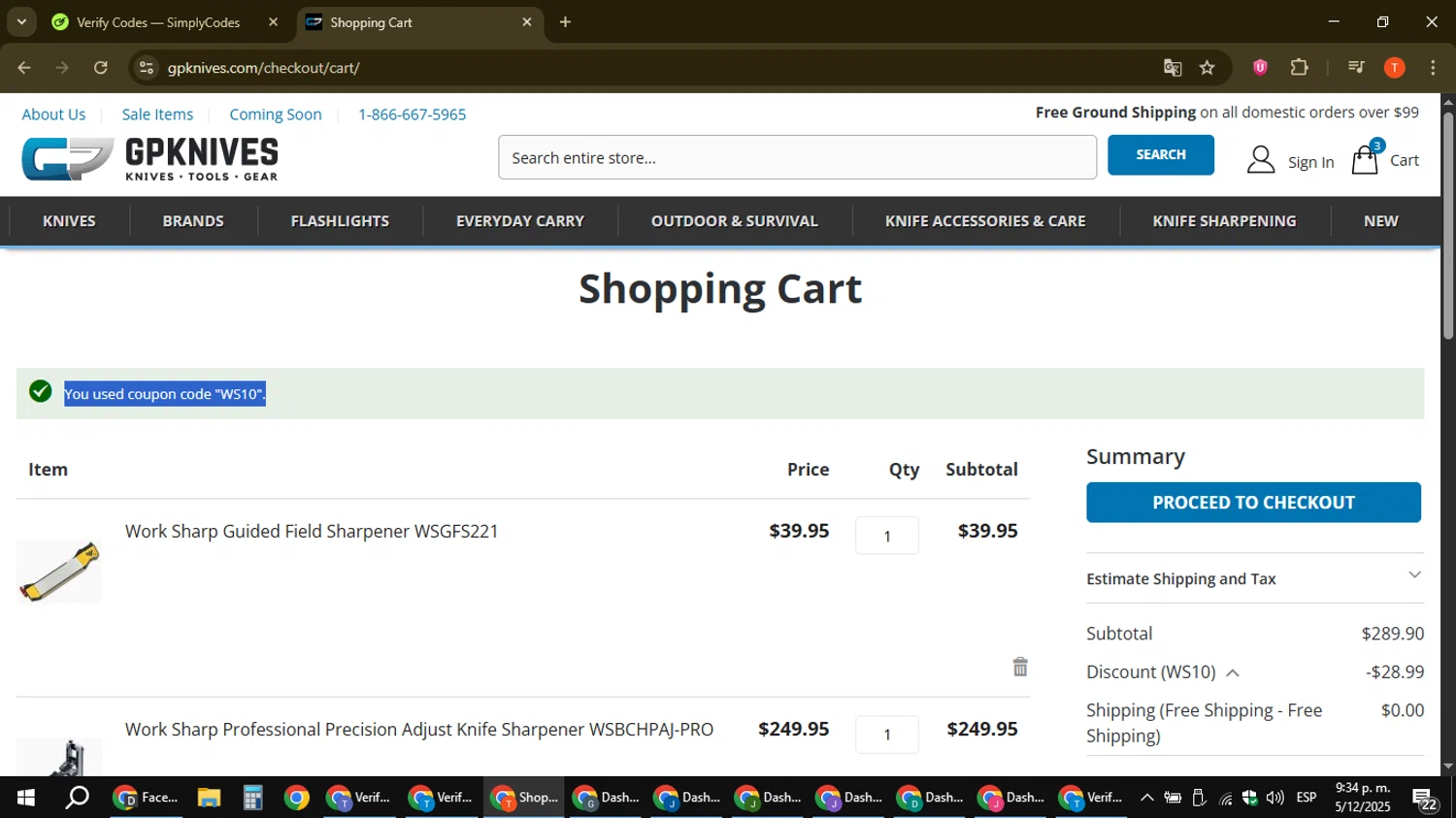Click the ESP language indicator in taskbar

[1307, 798]
